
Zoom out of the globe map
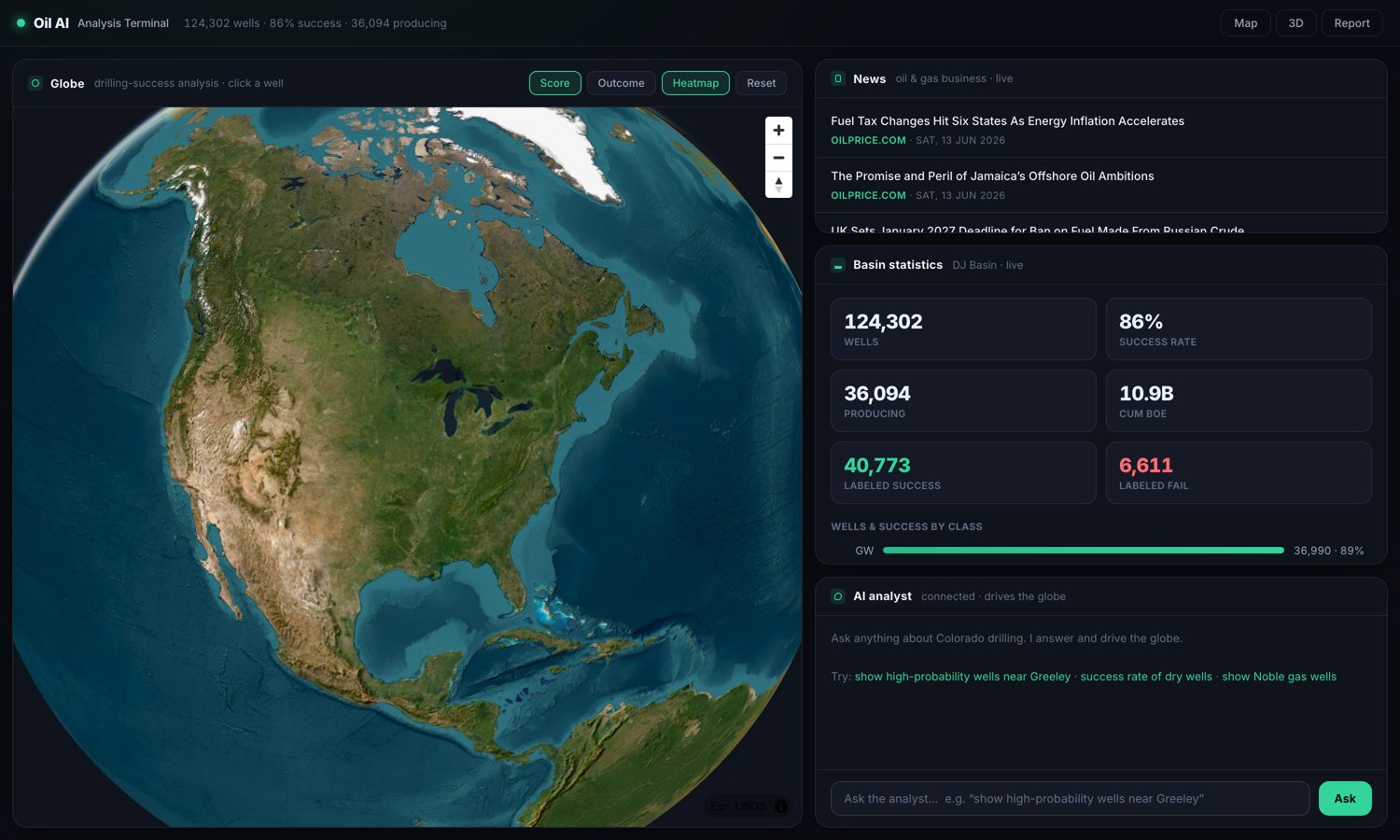pos(778,158)
